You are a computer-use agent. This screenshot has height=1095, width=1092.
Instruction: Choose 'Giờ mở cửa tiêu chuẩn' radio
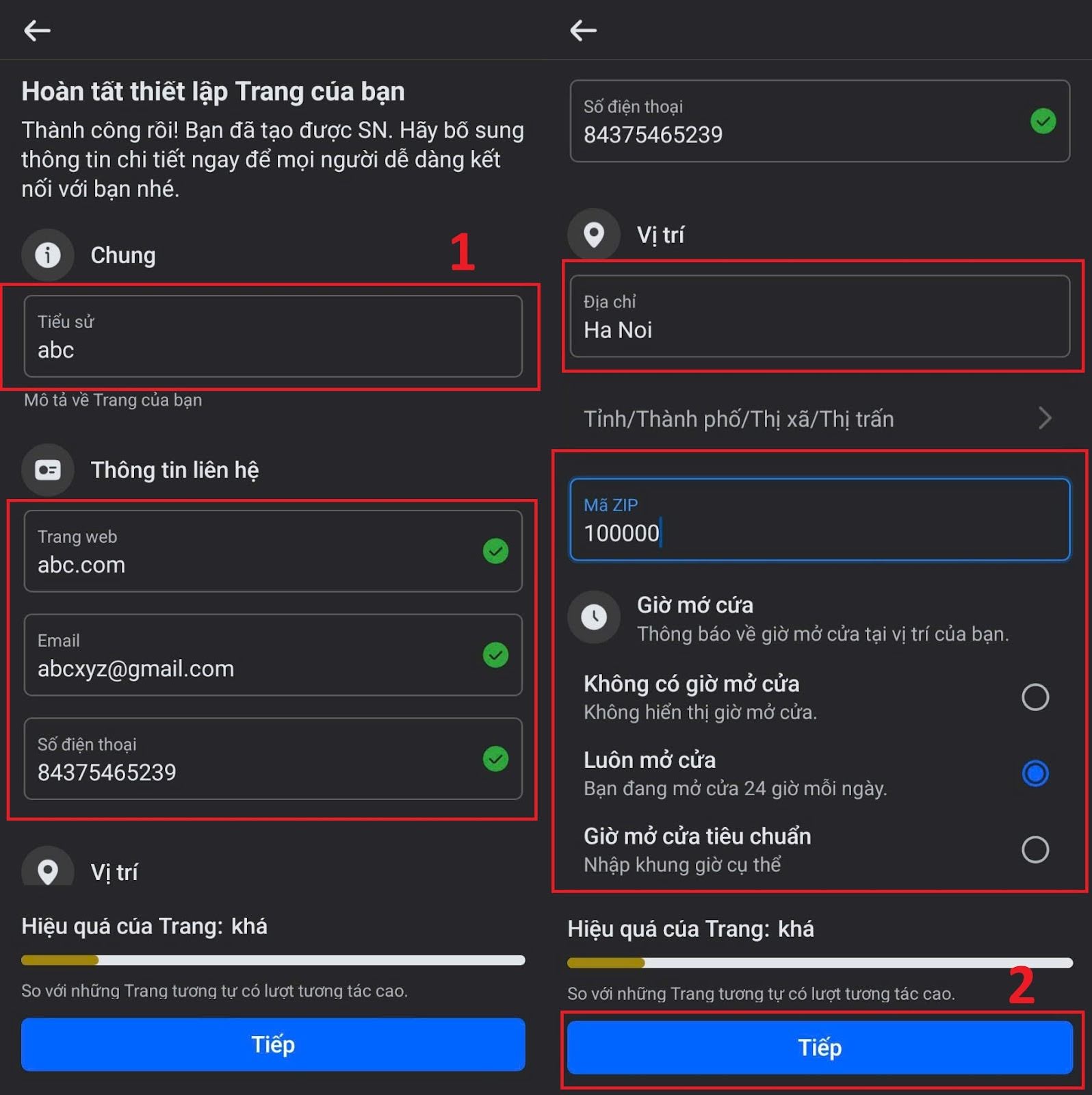pos(1035,849)
